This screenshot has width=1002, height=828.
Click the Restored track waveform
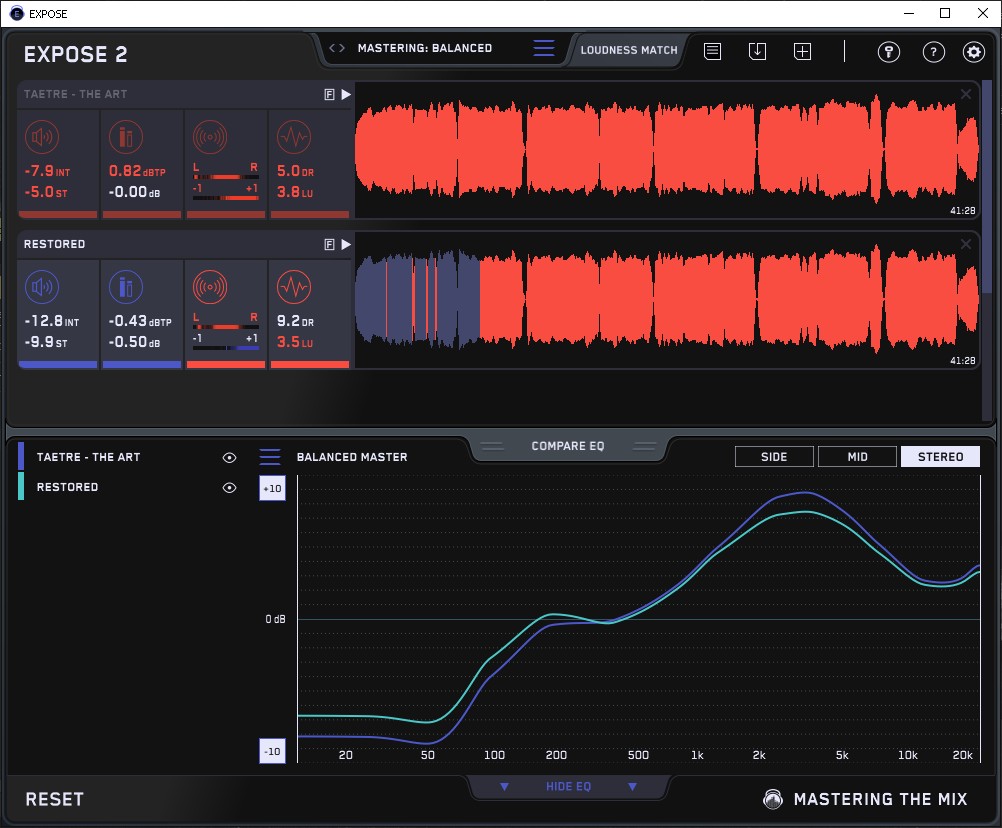(x=667, y=300)
